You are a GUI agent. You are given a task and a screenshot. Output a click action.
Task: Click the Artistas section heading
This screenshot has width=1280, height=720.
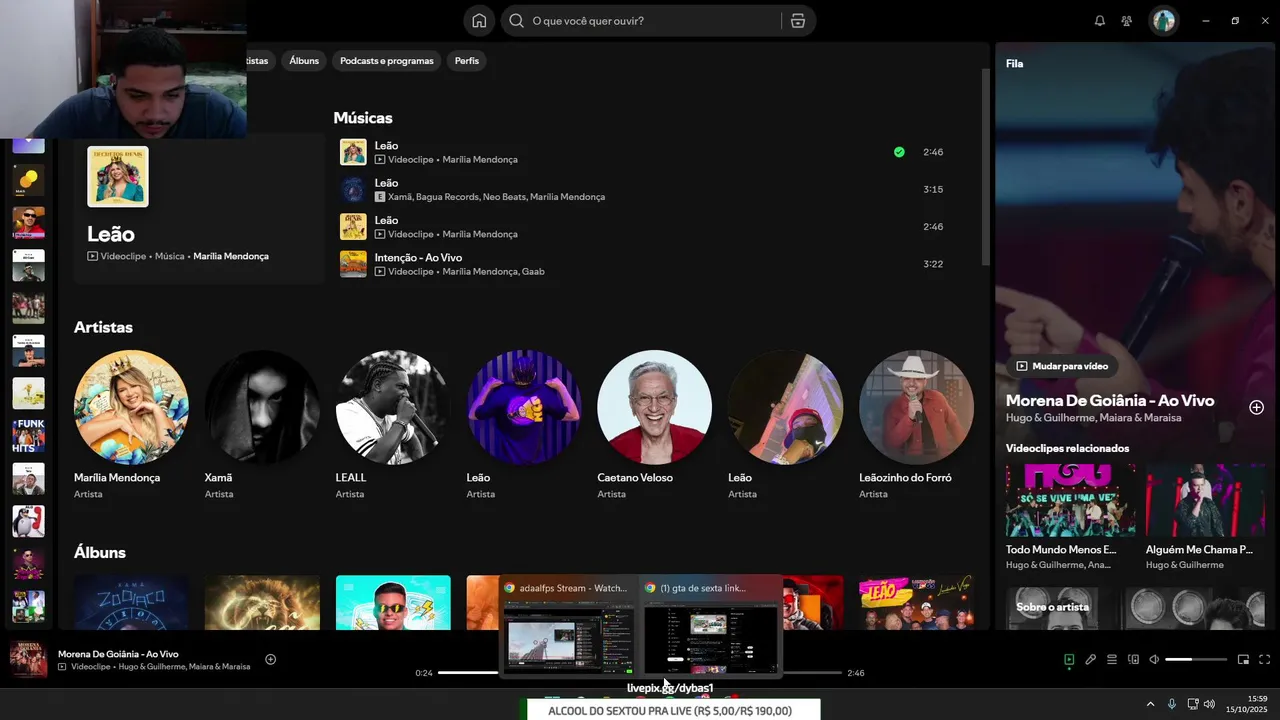coord(103,327)
